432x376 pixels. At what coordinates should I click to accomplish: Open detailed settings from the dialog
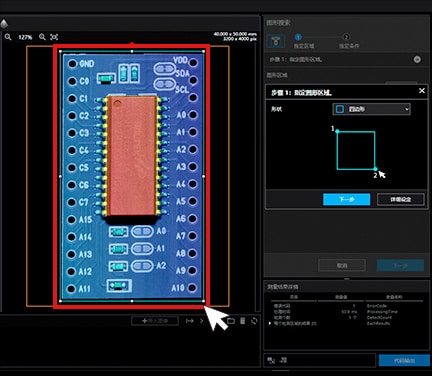coord(401,199)
